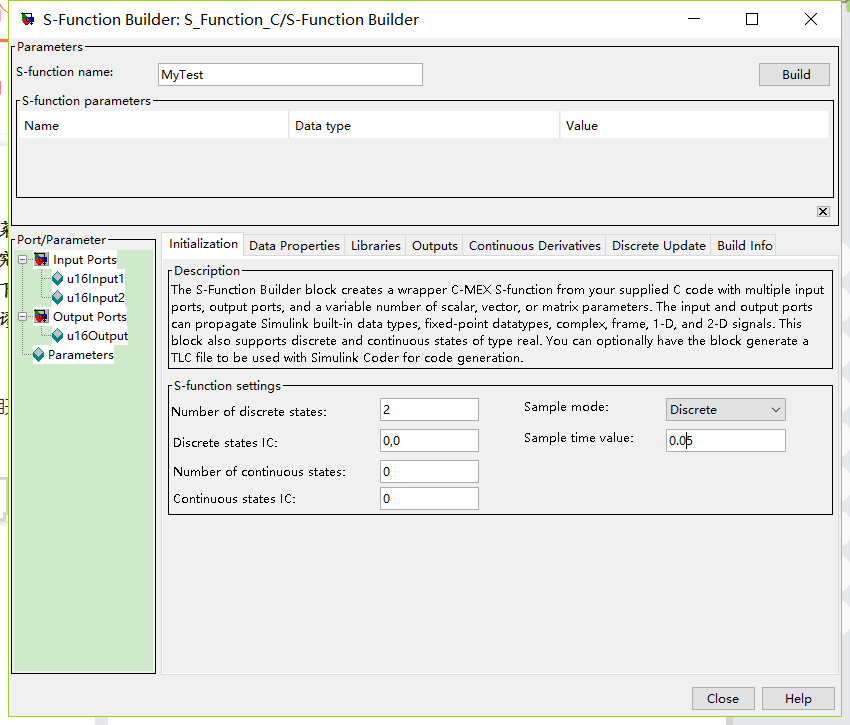This screenshot has height=725, width=850.
Task: Click the u16Input2 port diamond icon
Action: click(57, 298)
